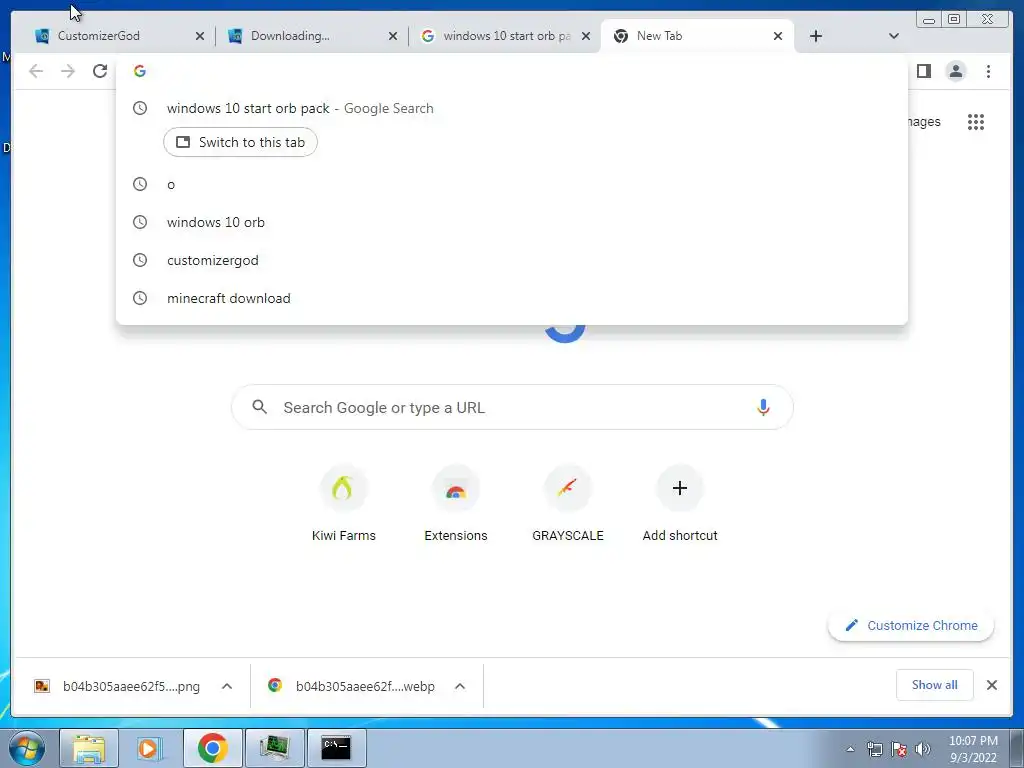
Task: Close the downloads bar
Action: pos(991,685)
